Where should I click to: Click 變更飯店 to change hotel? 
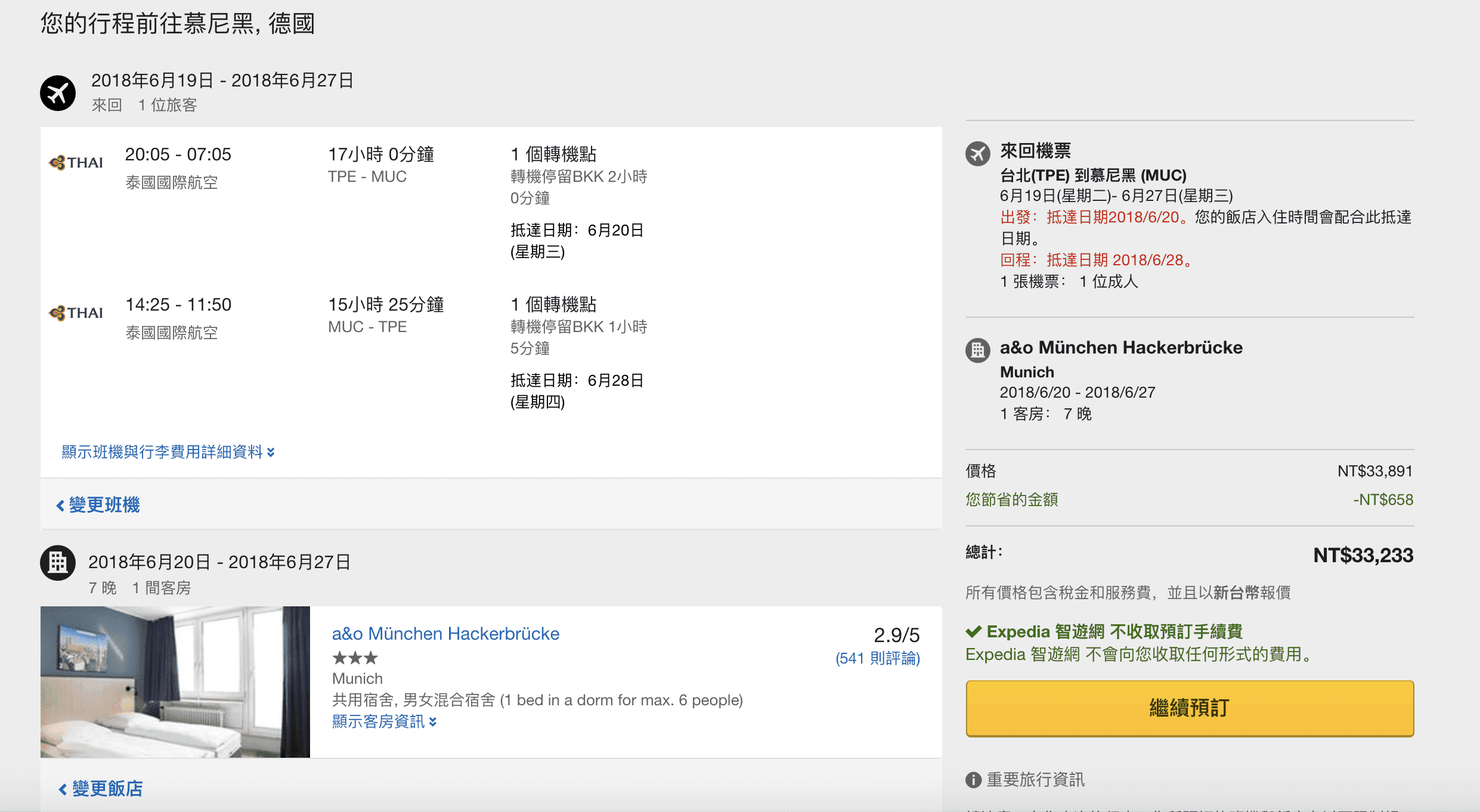[101, 789]
